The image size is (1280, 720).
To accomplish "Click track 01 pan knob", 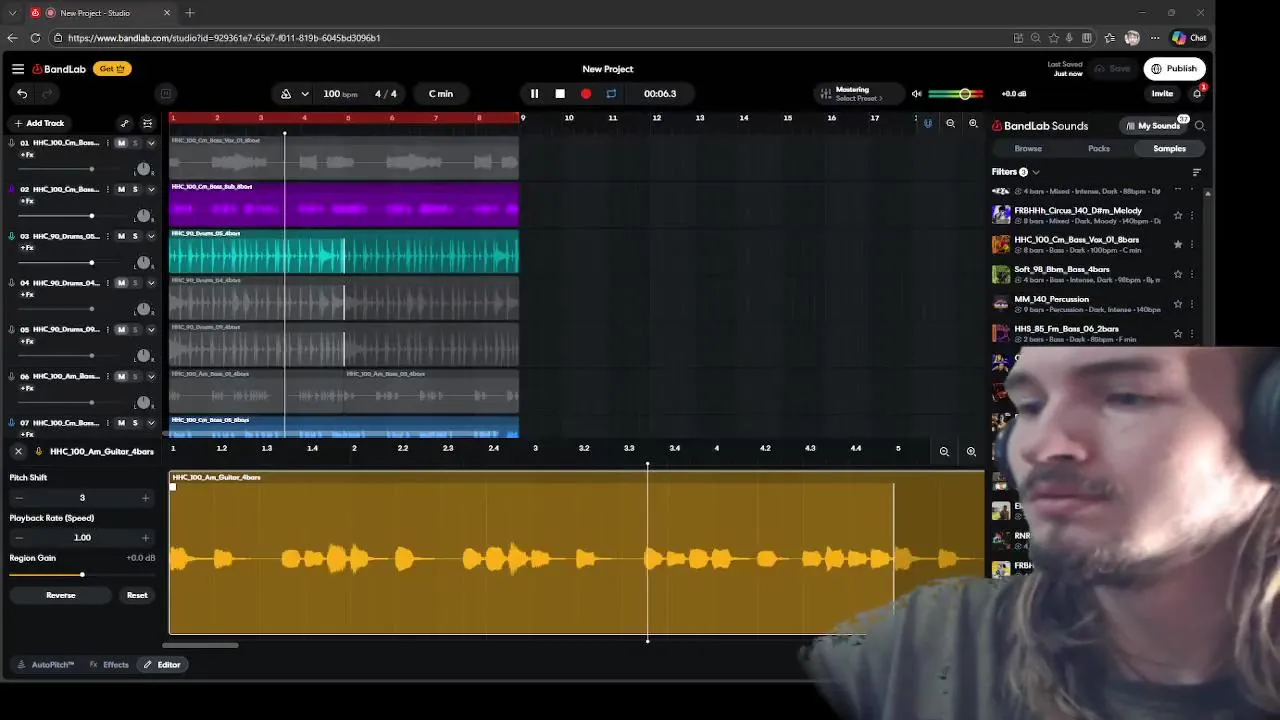I will click(x=144, y=169).
